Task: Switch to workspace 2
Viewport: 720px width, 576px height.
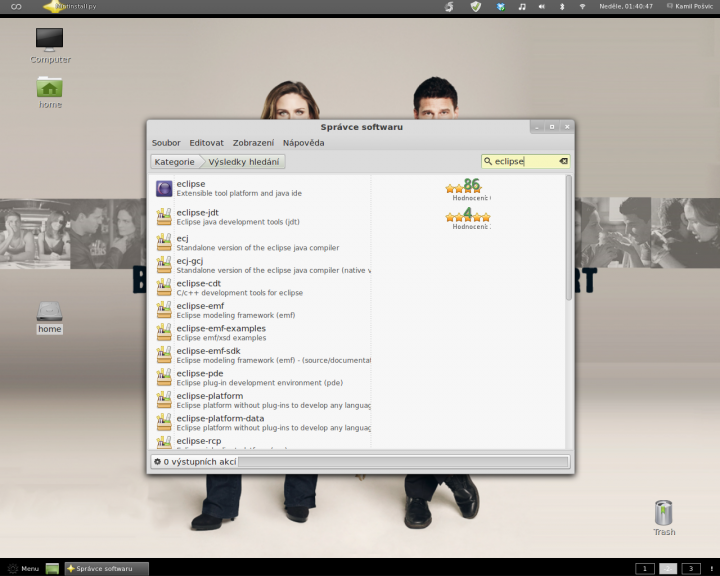Action: coord(668,569)
